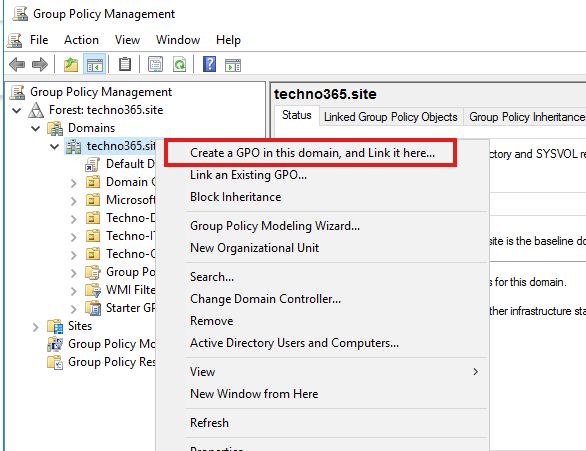Click the Starter GPOs folder icon
This screenshot has height=451, width=586.
point(93,308)
